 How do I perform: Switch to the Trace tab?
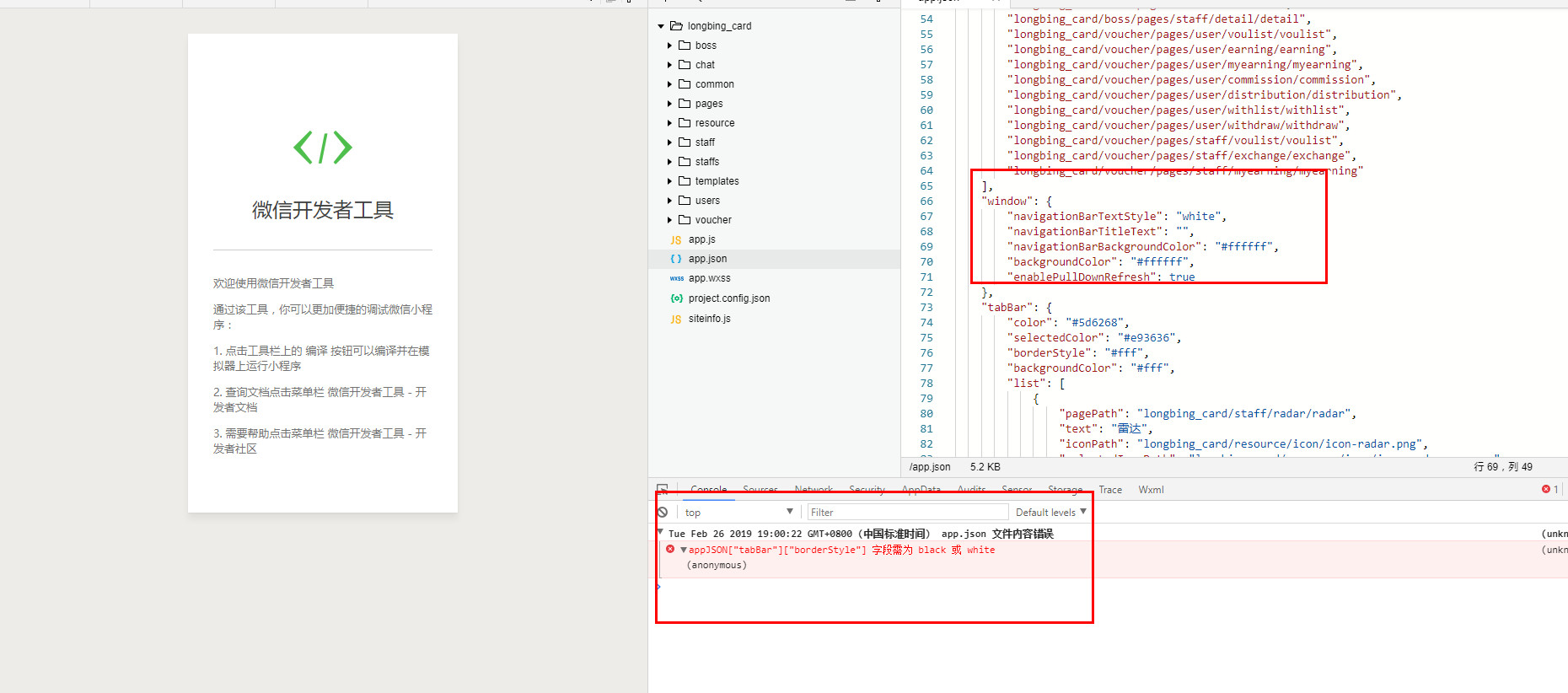pos(1110,490)
